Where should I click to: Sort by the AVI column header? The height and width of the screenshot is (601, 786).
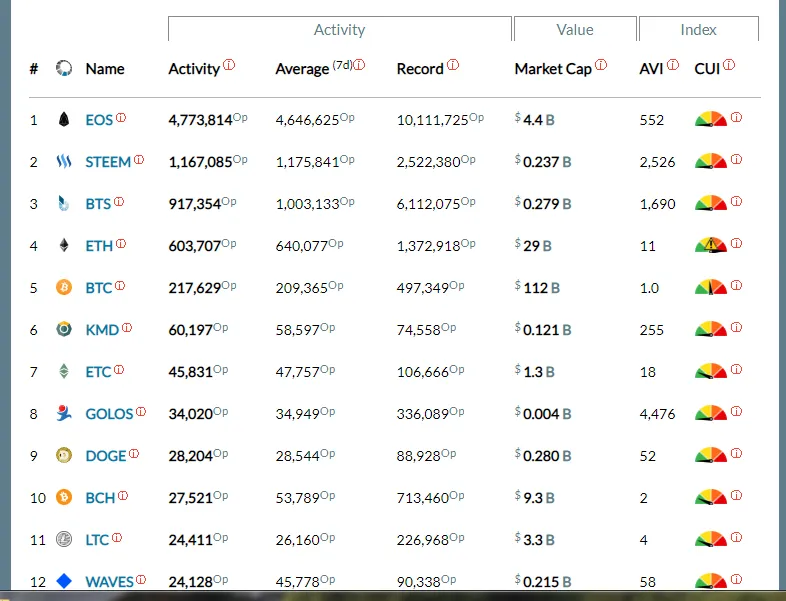tap(652, 69)
